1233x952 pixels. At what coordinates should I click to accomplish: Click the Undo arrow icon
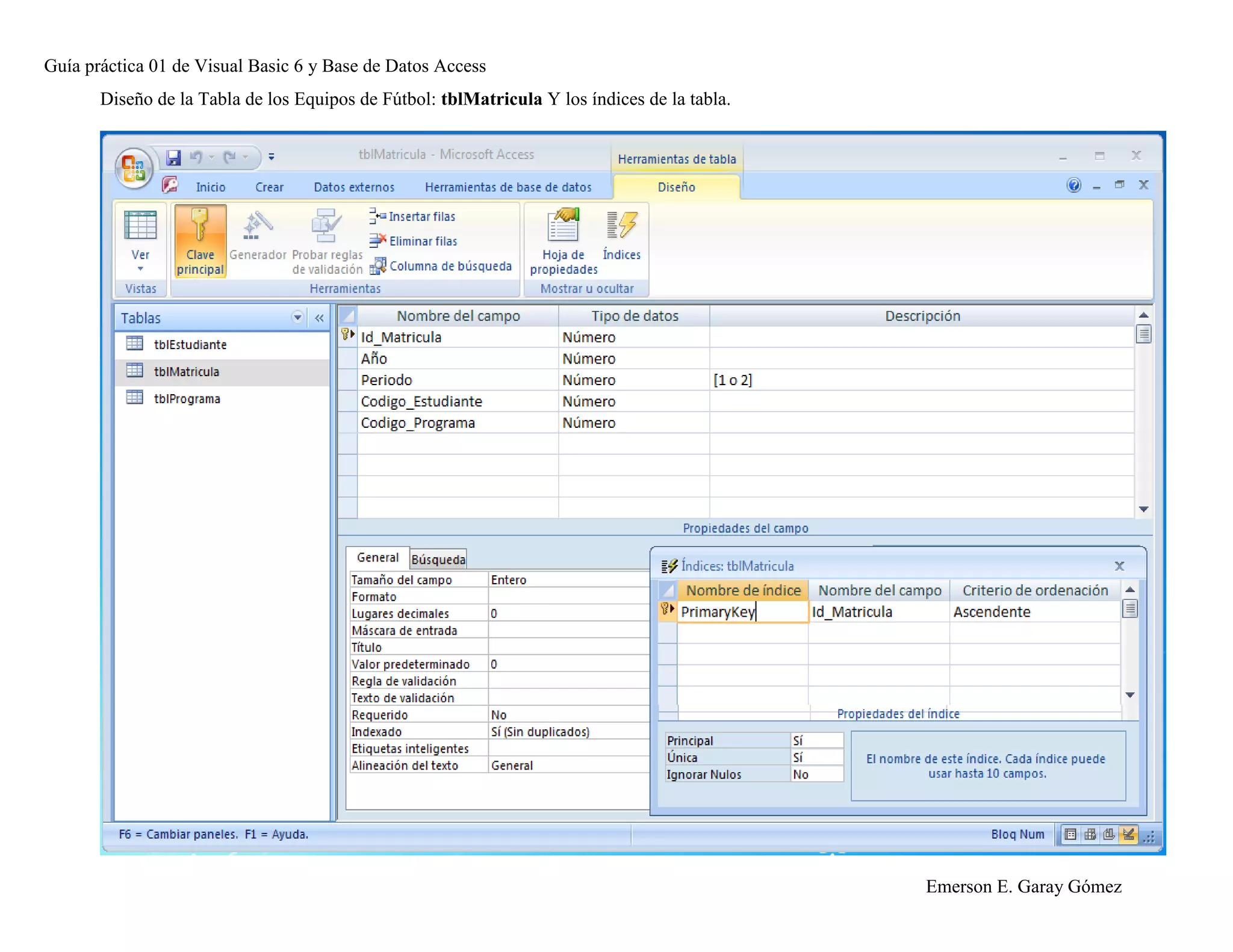click(196, 158)
